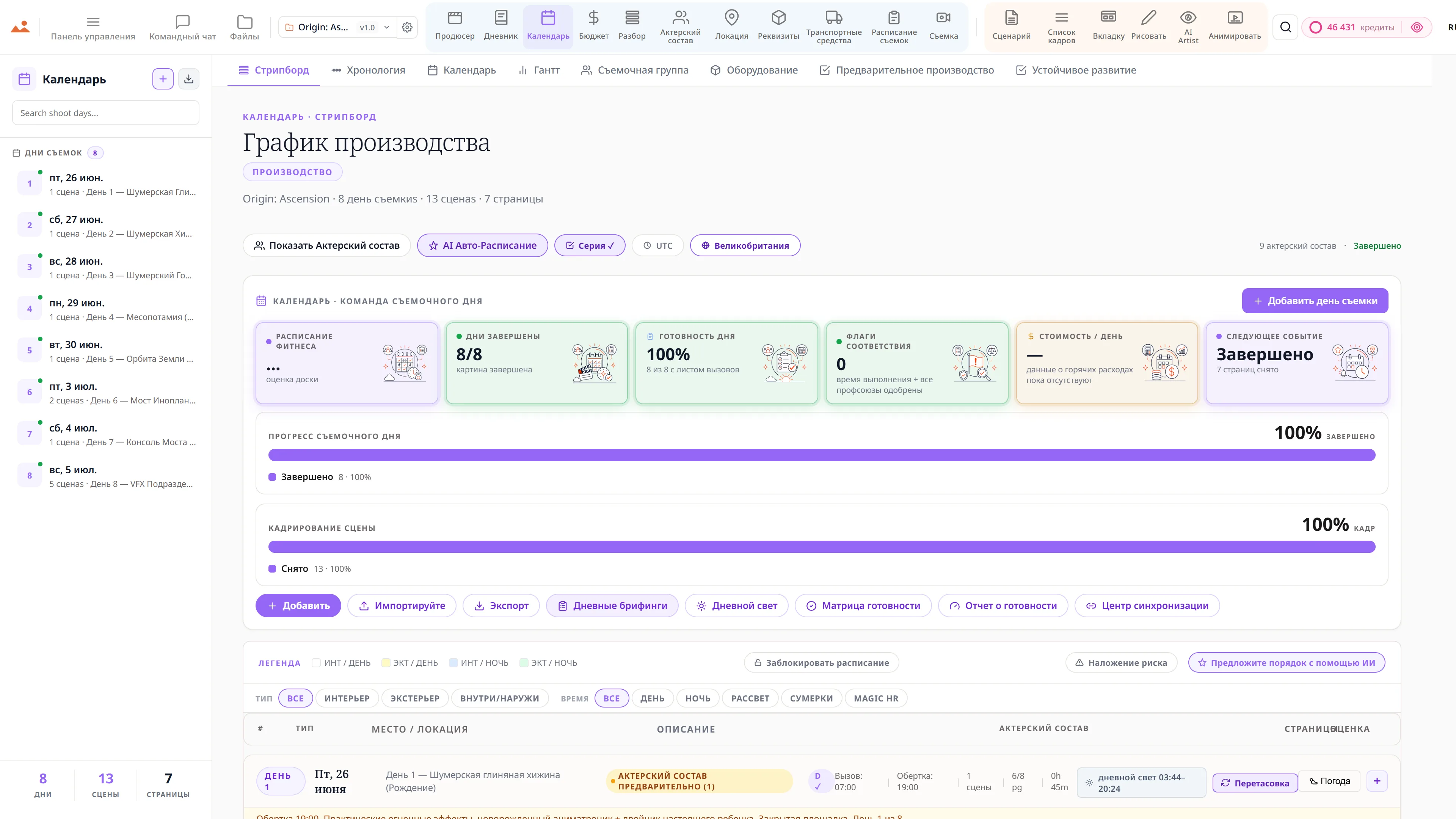This screenshot has width=1456, height=819.
Task: Click Заблокировать расписание button
Action: tap(821, 662)
